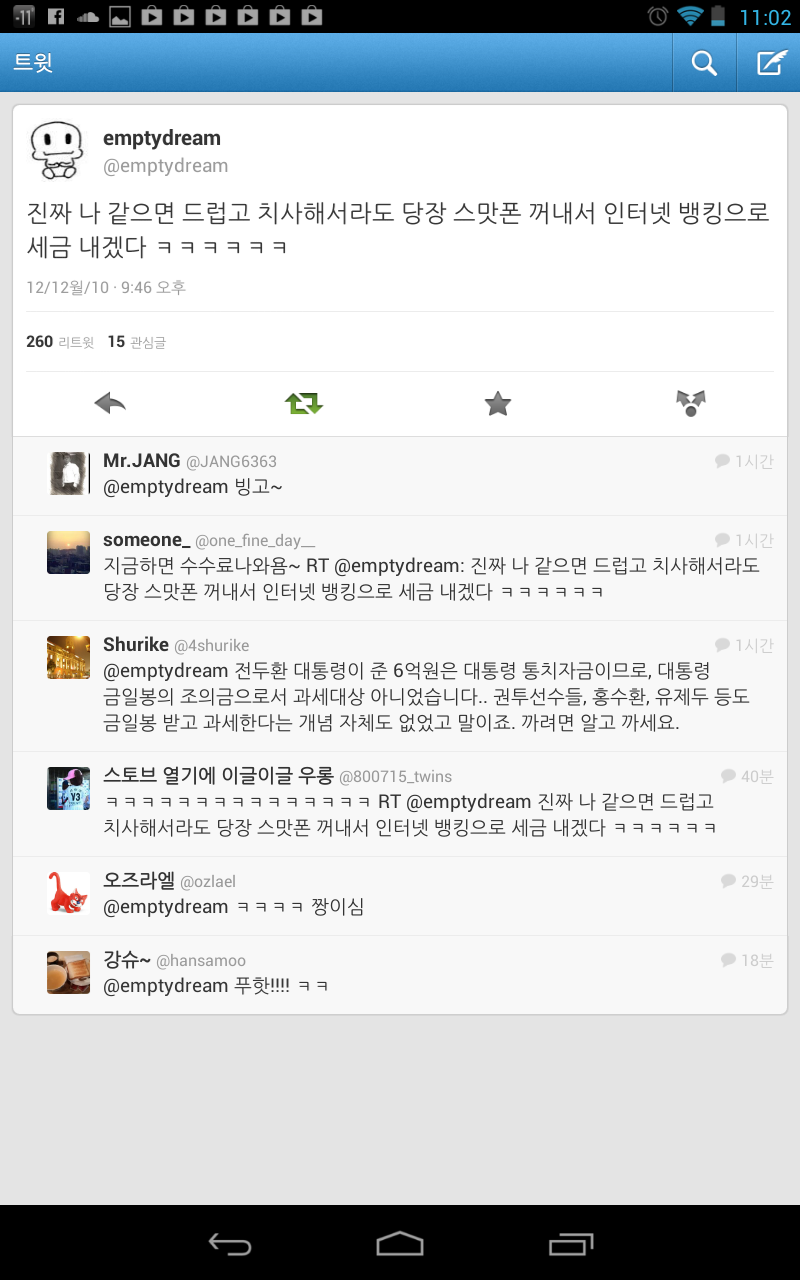Open the 오즈라엘 reply avatar
The image size is (800, 1280).
coord(69,892)
